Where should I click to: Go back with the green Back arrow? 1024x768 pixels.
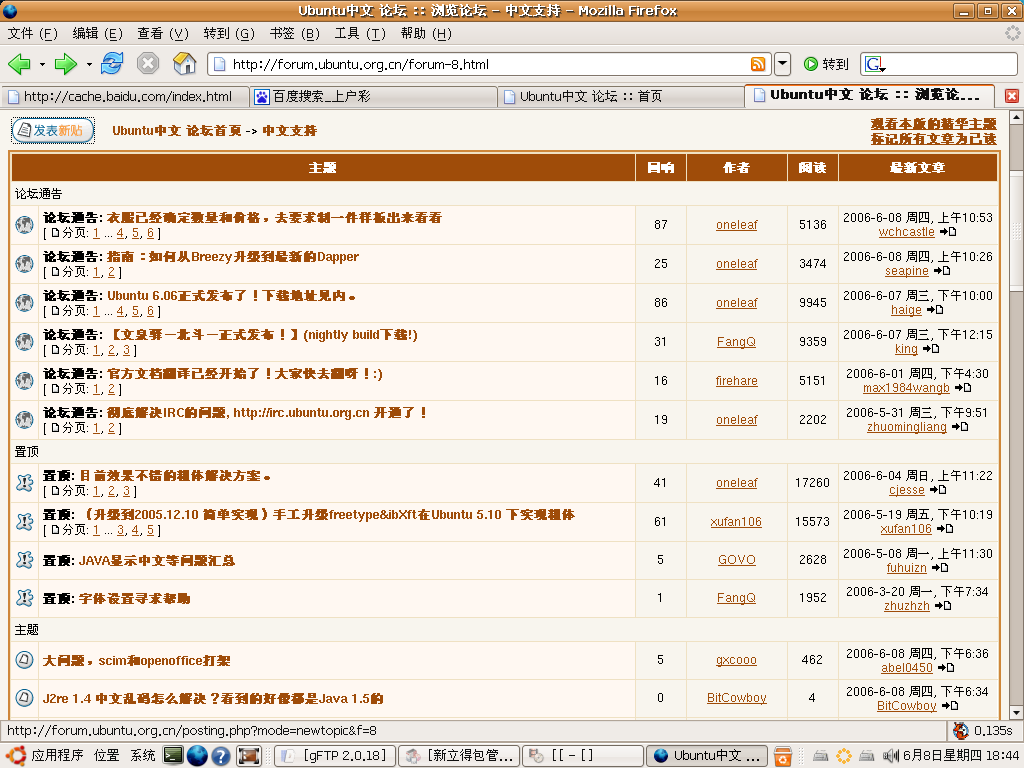pyautogui.click(x=20, y=64)
